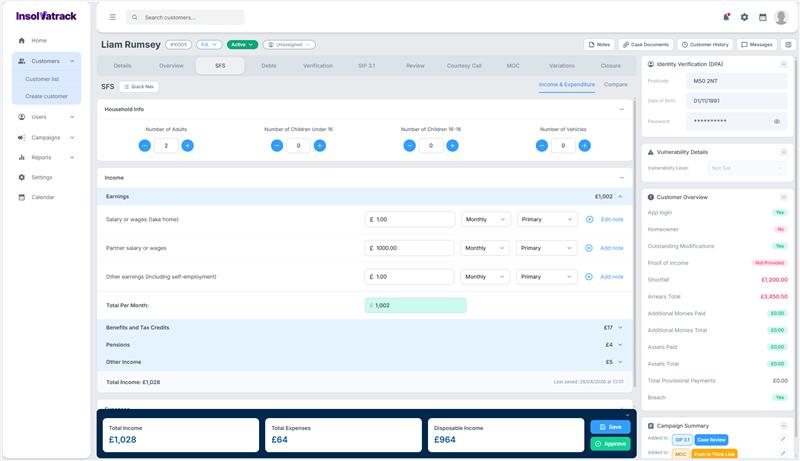
Task: Click plus icon on Partner salary row
Action: point(589,248)
